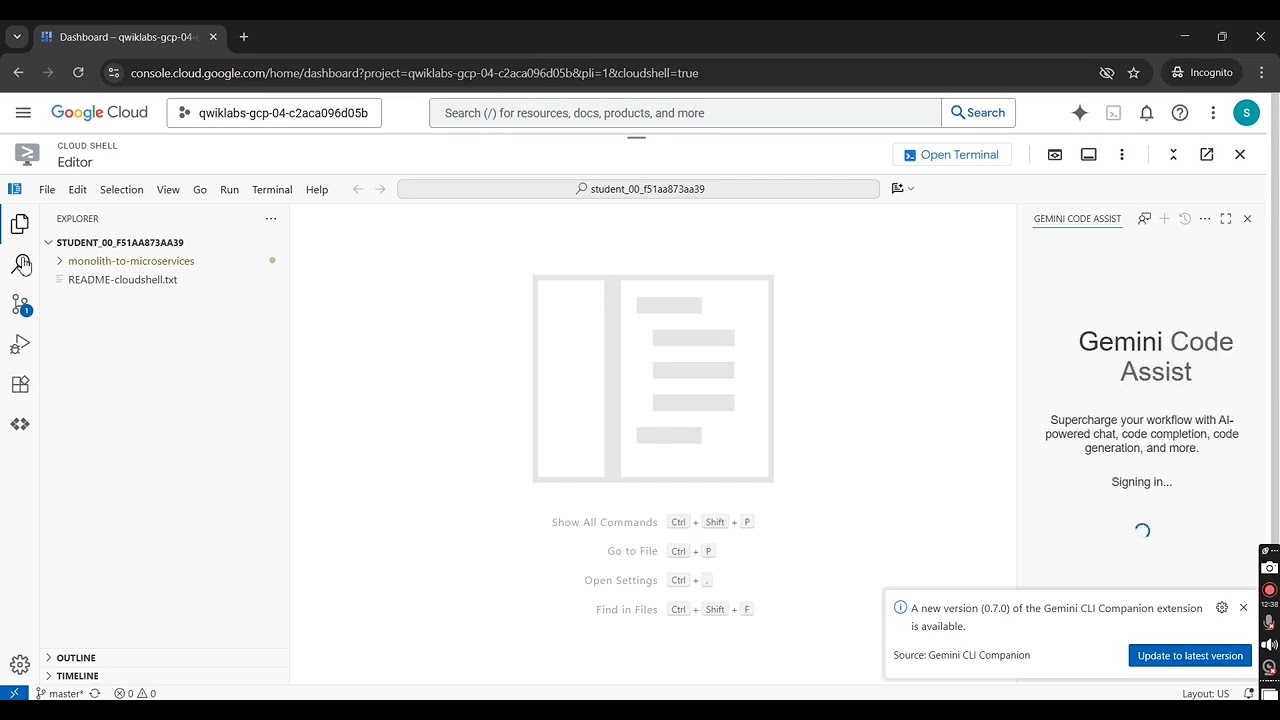Open the Run and Debug view
The image size is (1280, 720).
[19, 344]
